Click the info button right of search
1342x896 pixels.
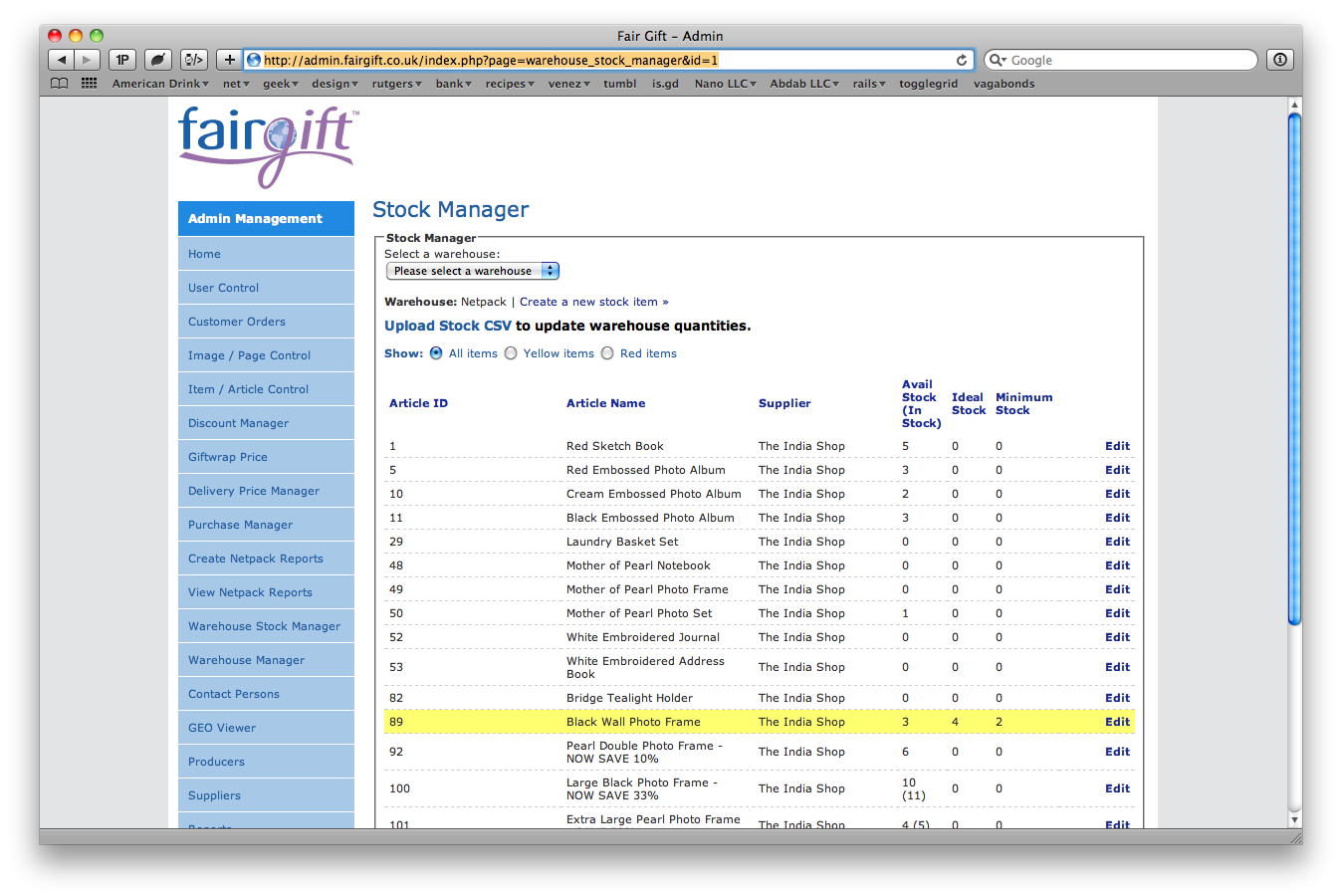click(1280, 60)
